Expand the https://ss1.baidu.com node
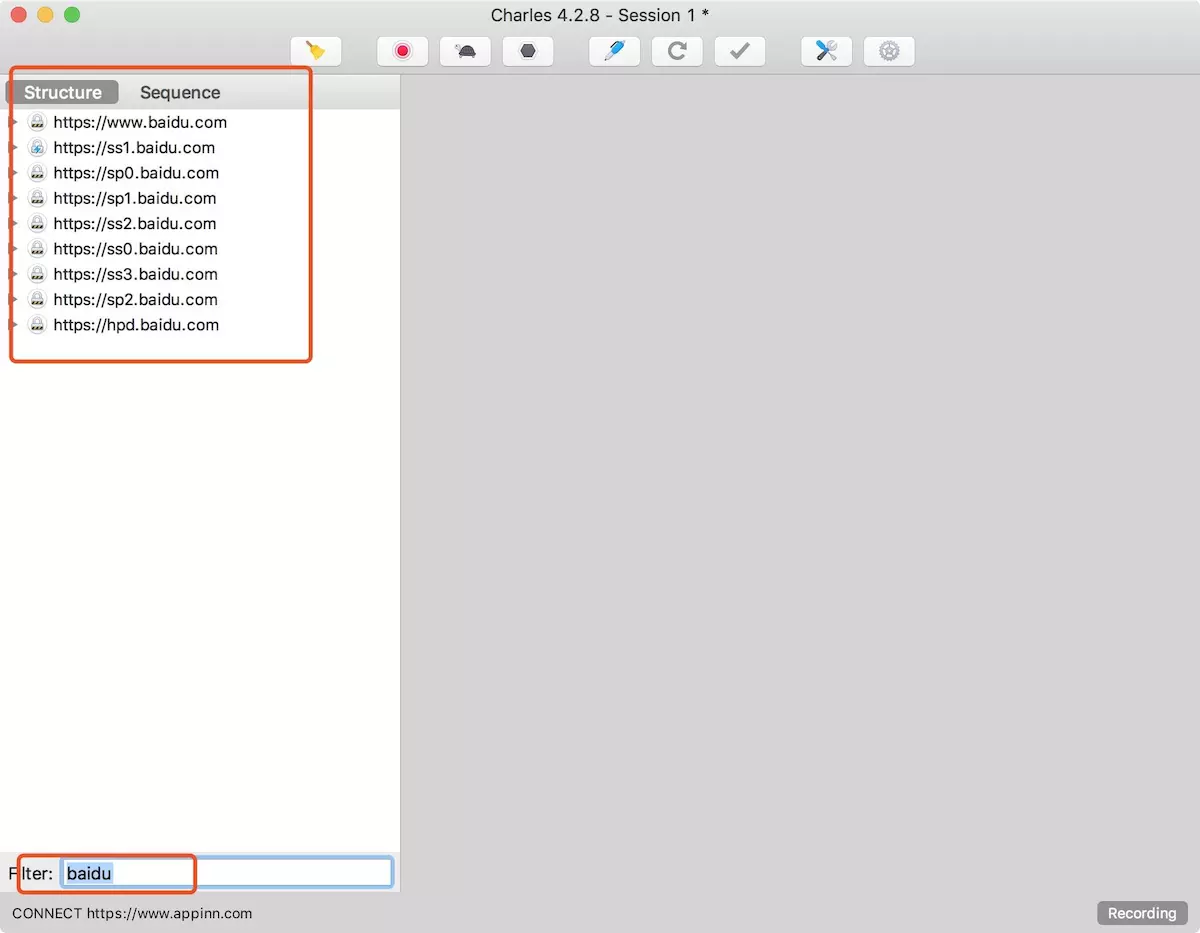Image resolution: width=1200 pixels, height=933 pixels. coord(13,147)
